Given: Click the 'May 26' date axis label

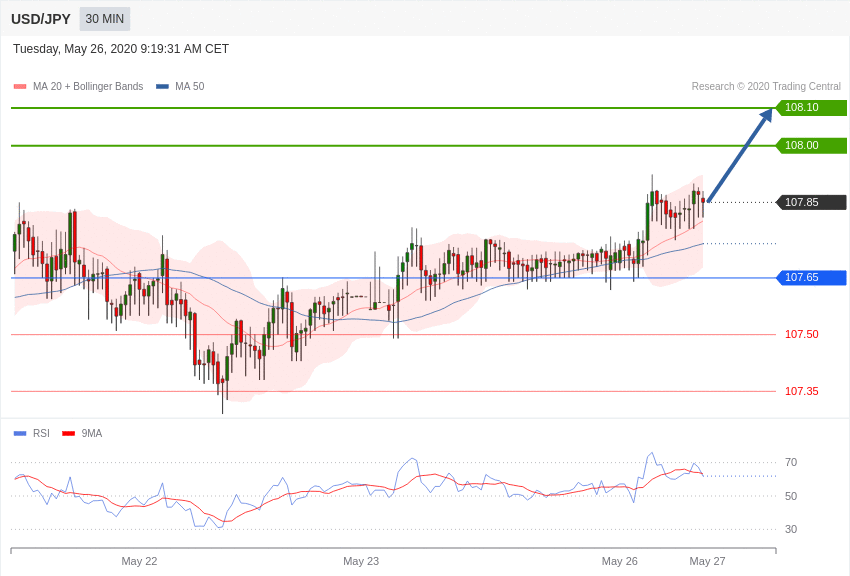Looking at the screenshot, I should tap(620, 561).
